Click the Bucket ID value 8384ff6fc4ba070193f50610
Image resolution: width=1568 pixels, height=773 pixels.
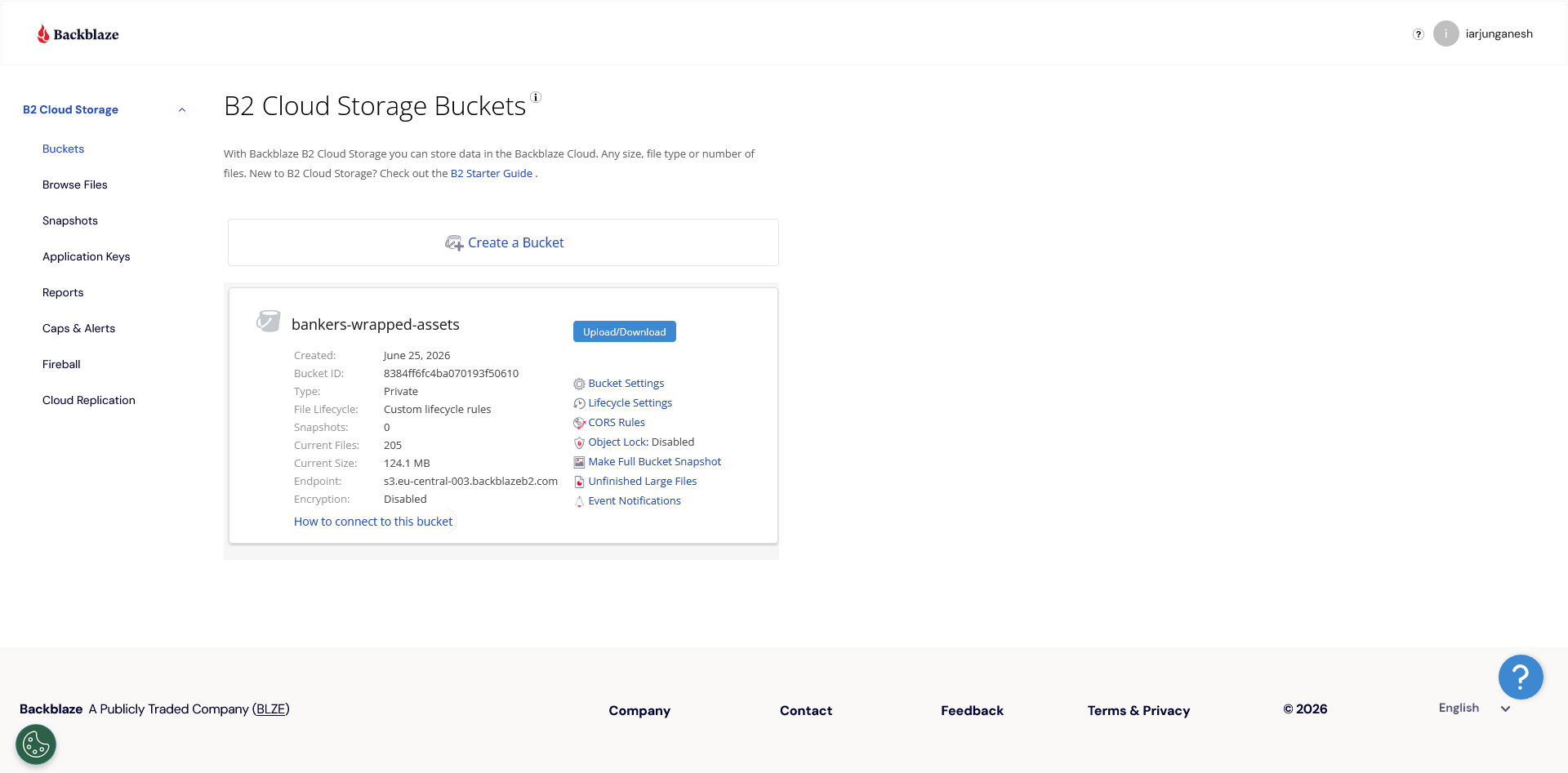point(451,373)
